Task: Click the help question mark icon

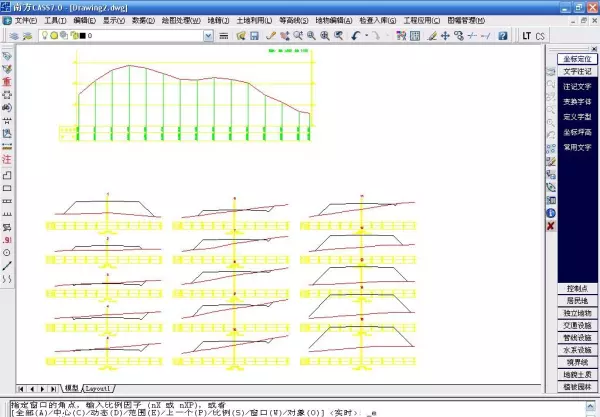Action: pyautogui.click(x=503, y=36)
